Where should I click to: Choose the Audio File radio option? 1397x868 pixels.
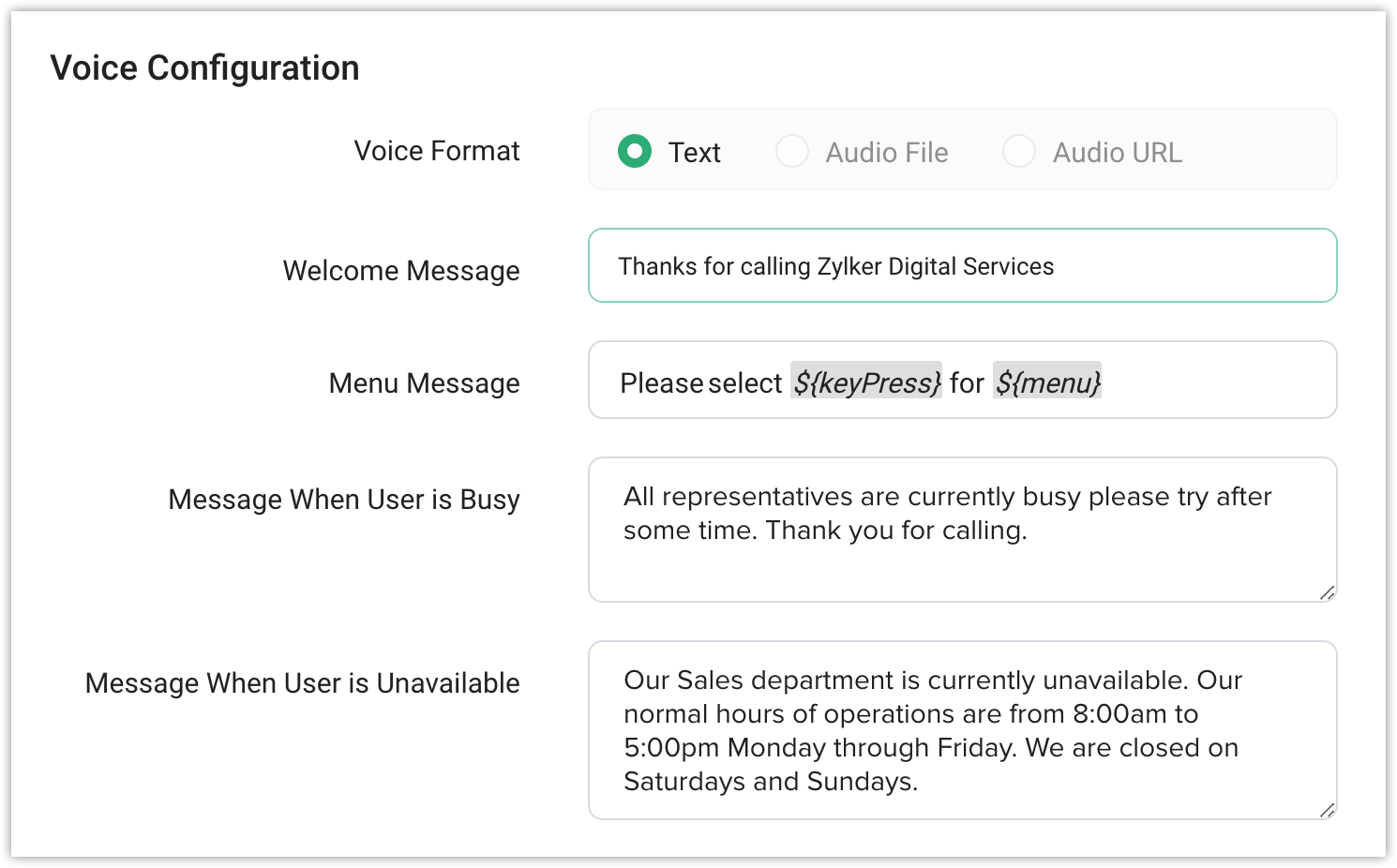(x=792, y=151)
